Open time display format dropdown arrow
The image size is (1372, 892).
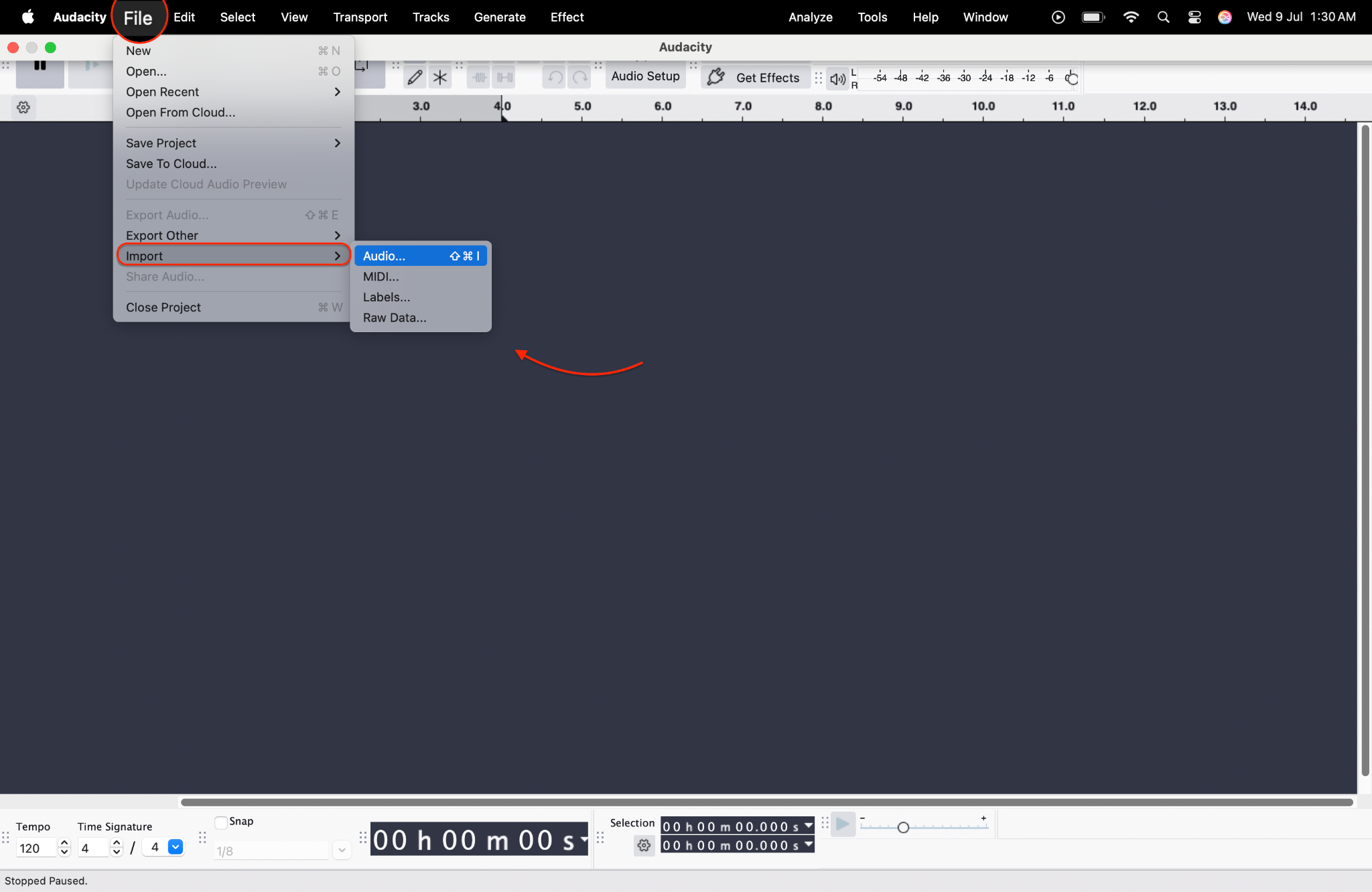tap(584, 839)
